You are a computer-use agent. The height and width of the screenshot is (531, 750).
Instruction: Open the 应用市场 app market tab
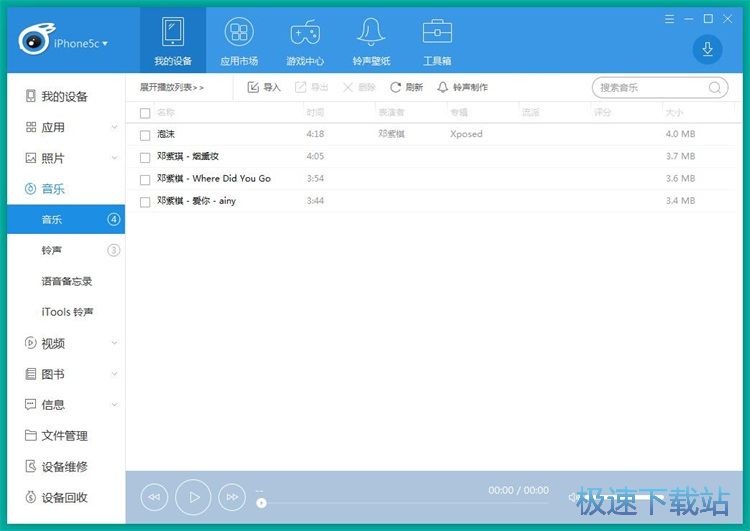pos(239,41)
